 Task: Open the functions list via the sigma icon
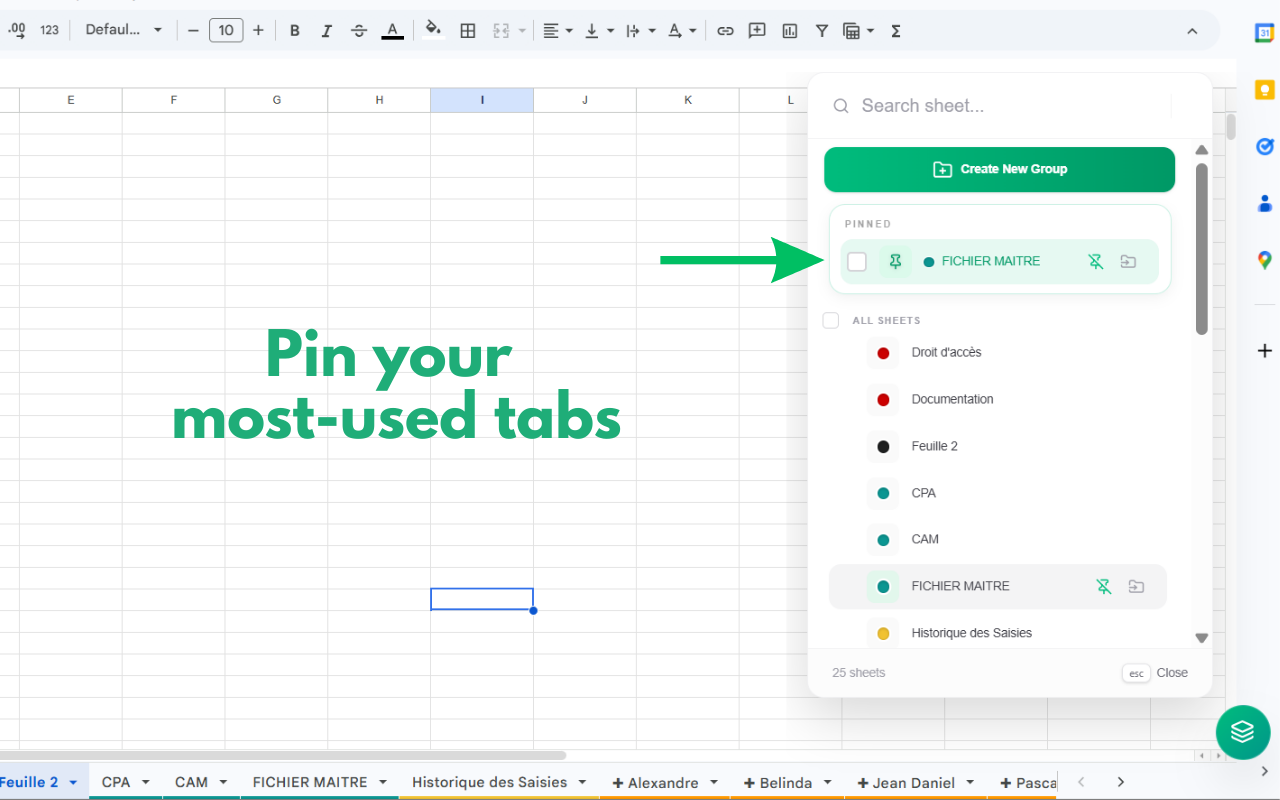pyautogui.click(x=895, y=30)
